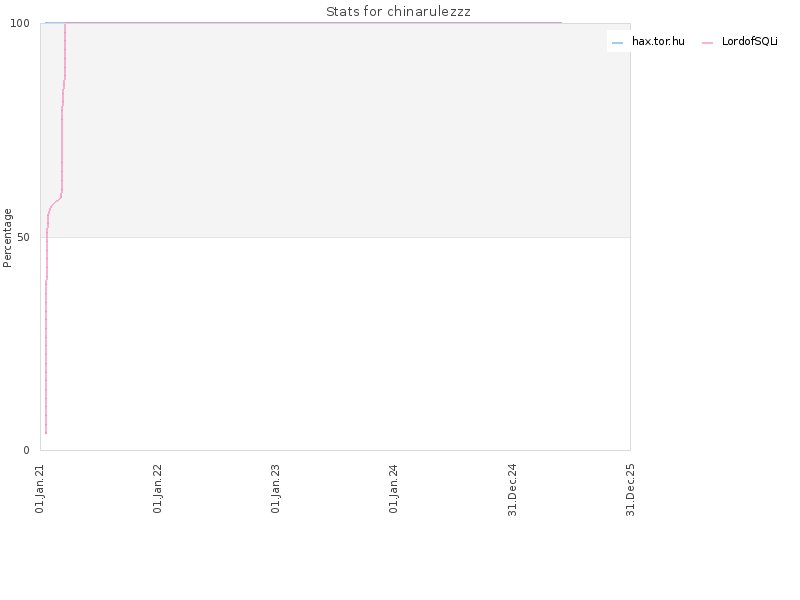Click the y-axis value 0
Viewport: 800px width, 600px height.
[x=27, y=450]
